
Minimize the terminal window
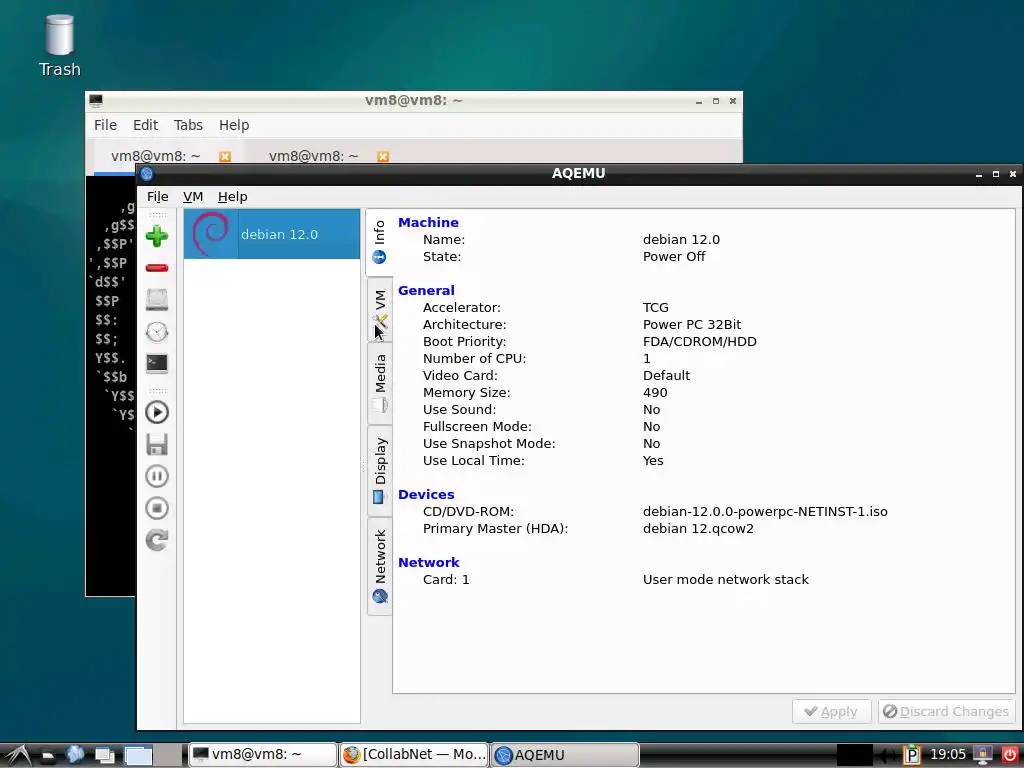699,101
